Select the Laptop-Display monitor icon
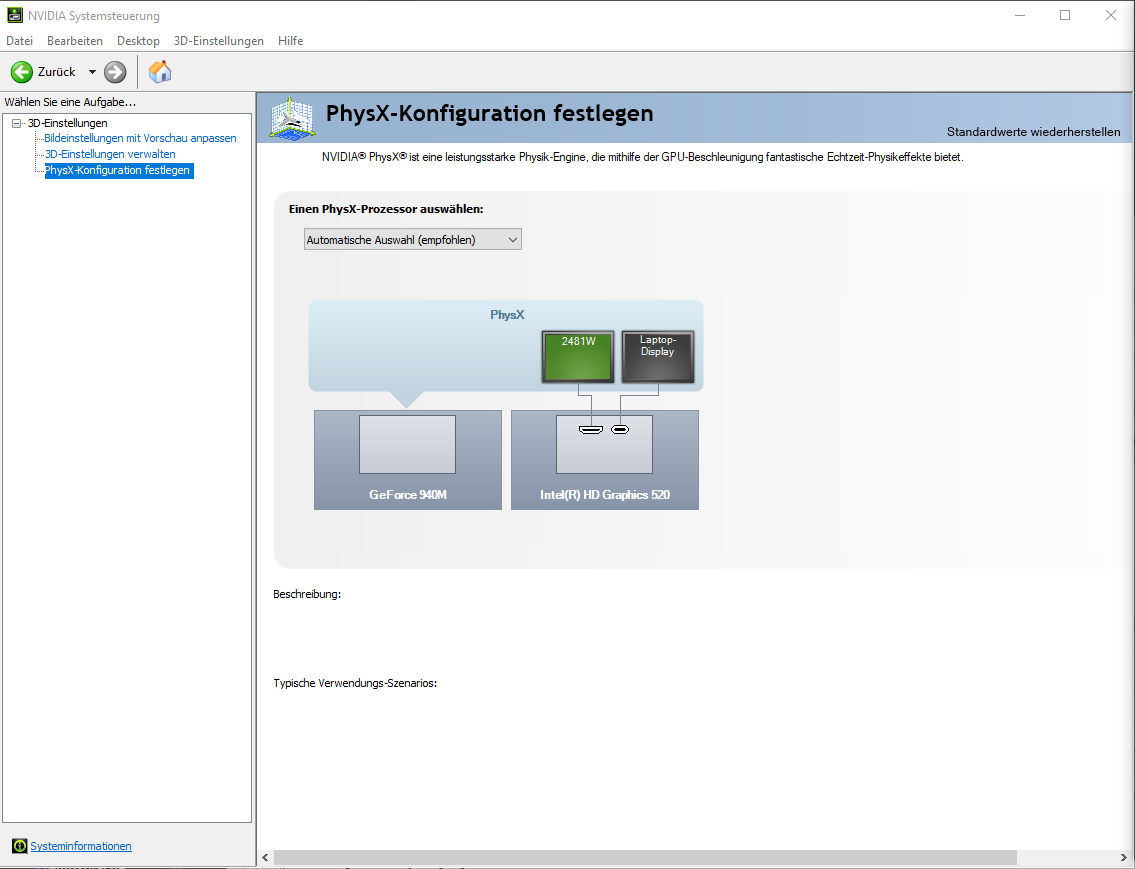Image resolution: width=1135 pixels, height=869 pixels. click(x=657, y=357)
